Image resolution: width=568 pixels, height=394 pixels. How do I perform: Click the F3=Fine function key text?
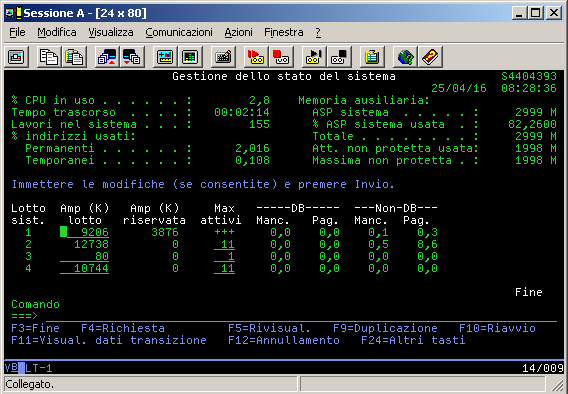[36, 328]
